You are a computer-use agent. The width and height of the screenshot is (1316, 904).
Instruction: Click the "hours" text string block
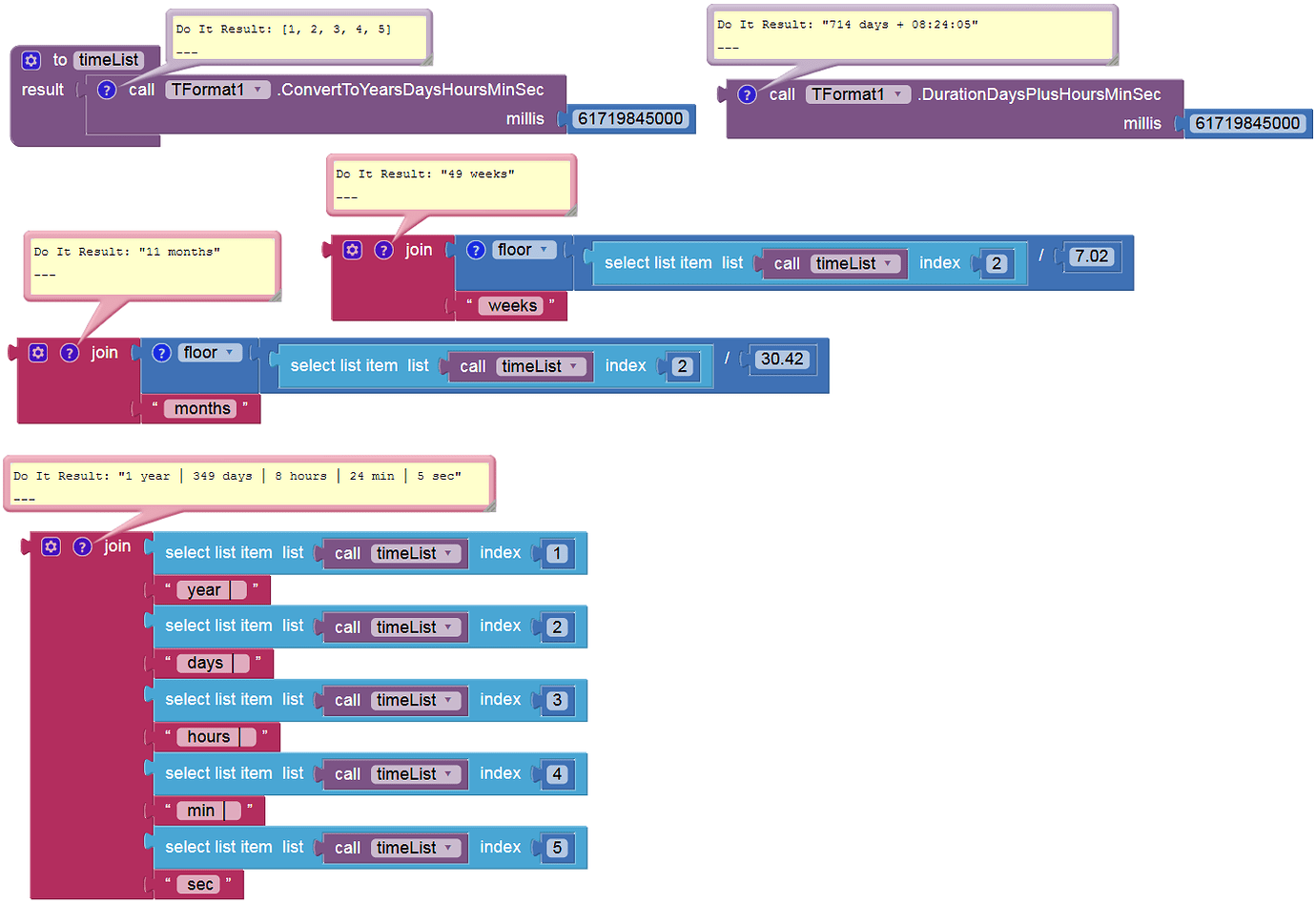(x=216, y=737)
